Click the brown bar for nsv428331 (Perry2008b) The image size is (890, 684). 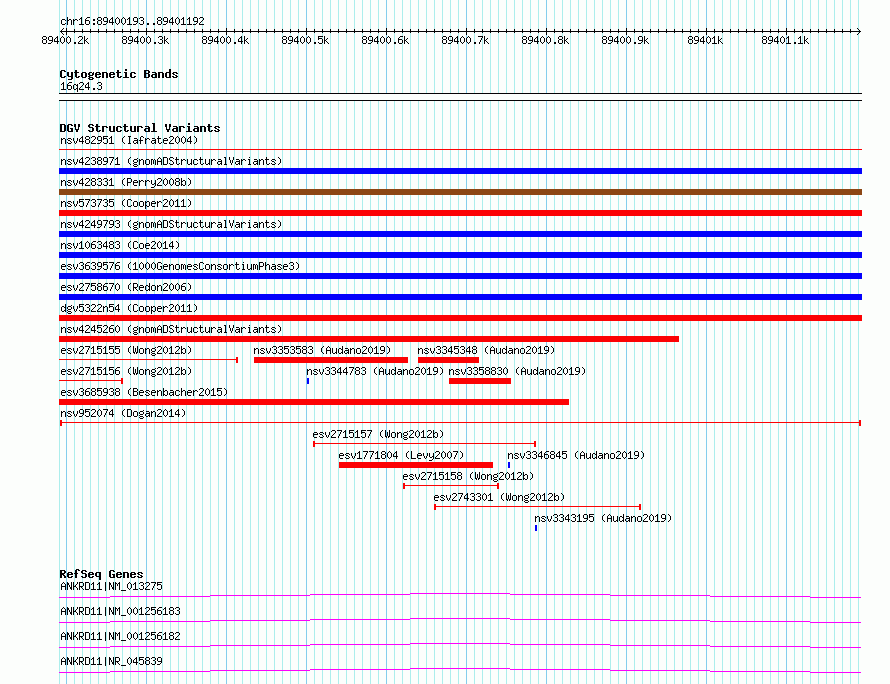(460, 192)
